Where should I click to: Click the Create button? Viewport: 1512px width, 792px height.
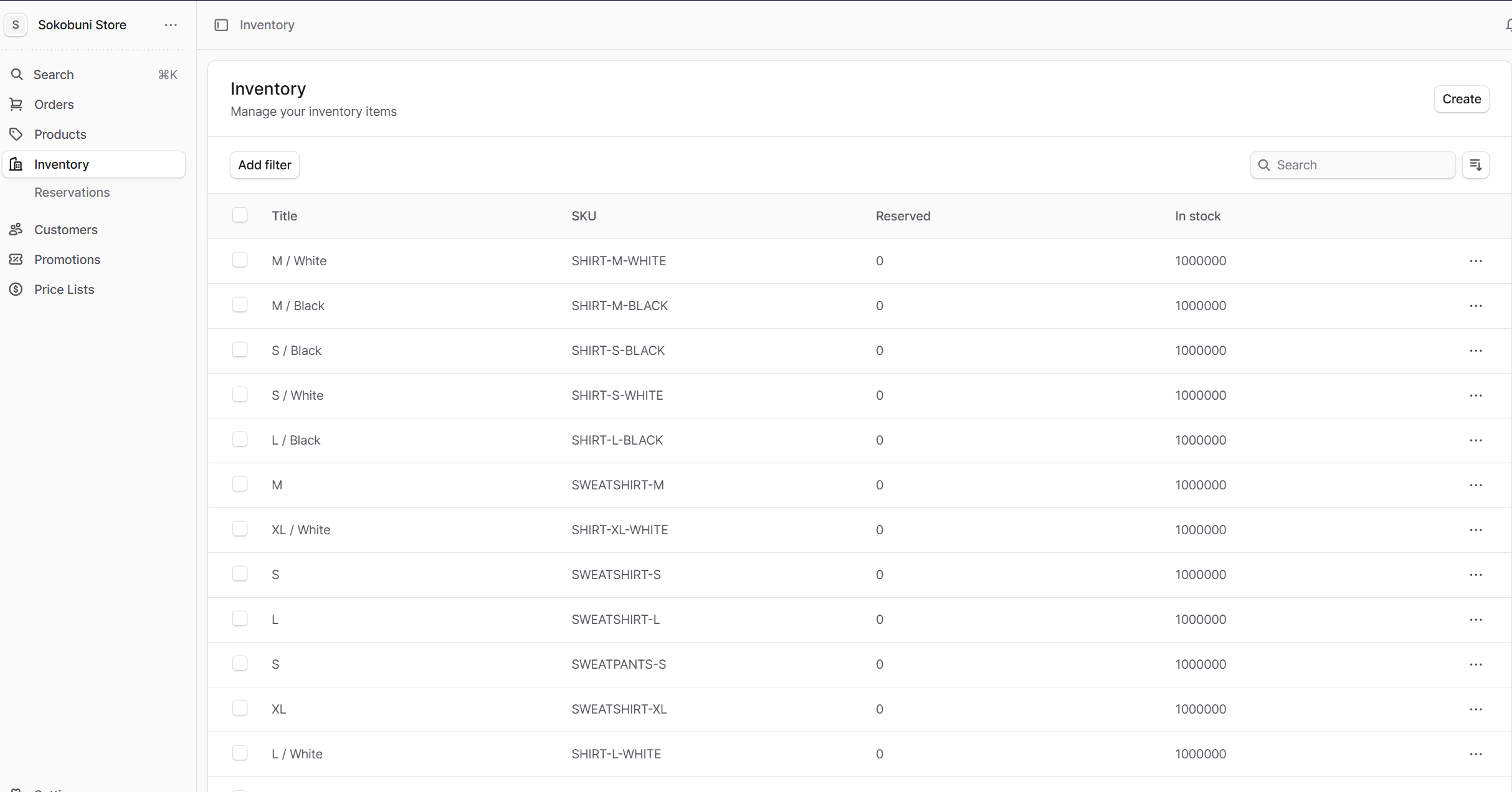(1461, 99)
